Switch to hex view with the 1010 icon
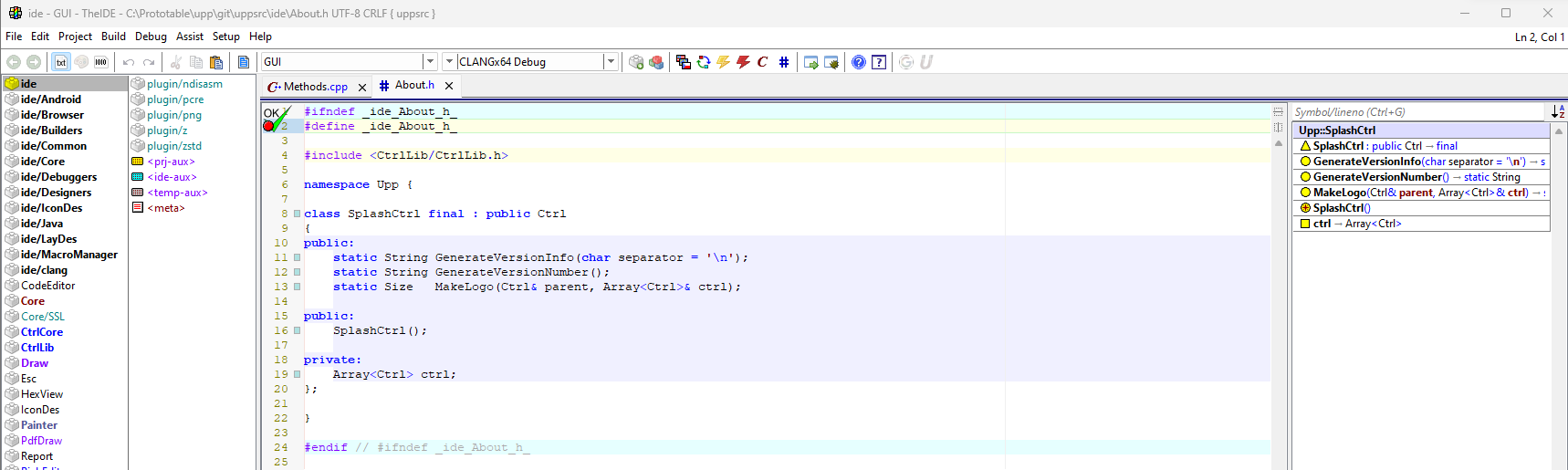 click(100, 62)
